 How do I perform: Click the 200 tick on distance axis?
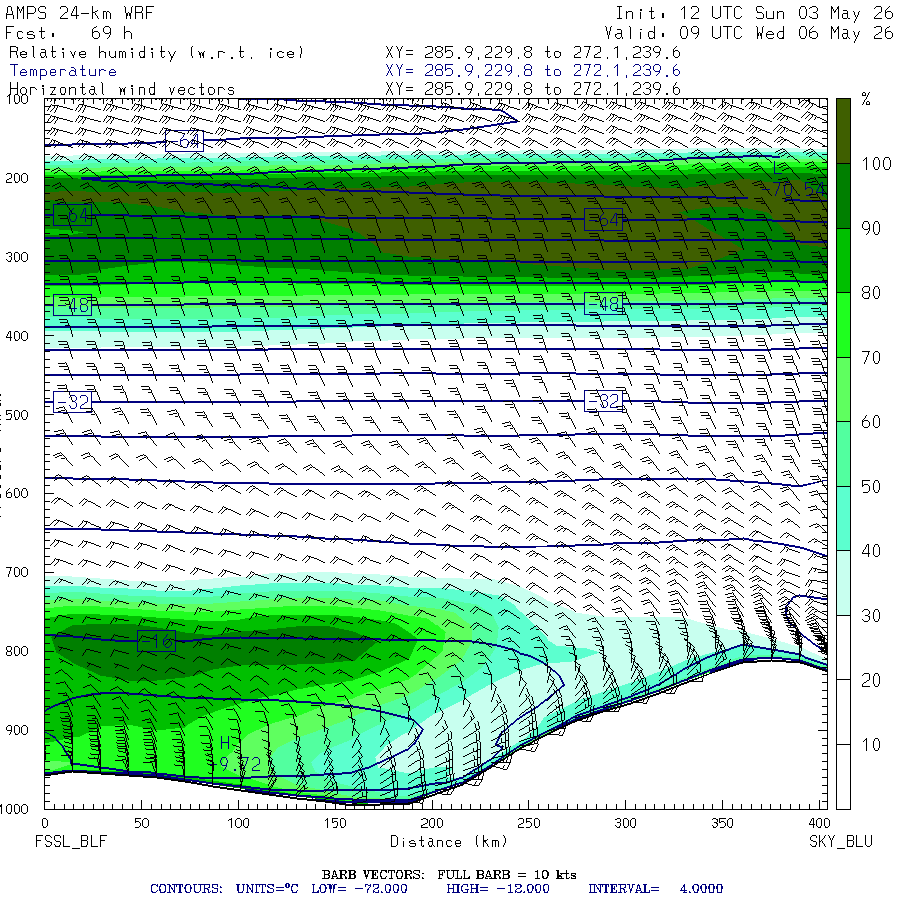pyautogui.click(x=432, y=823)
